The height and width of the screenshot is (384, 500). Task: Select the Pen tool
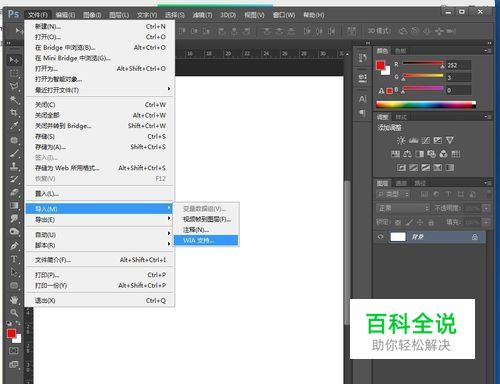[x=14, y=246]
